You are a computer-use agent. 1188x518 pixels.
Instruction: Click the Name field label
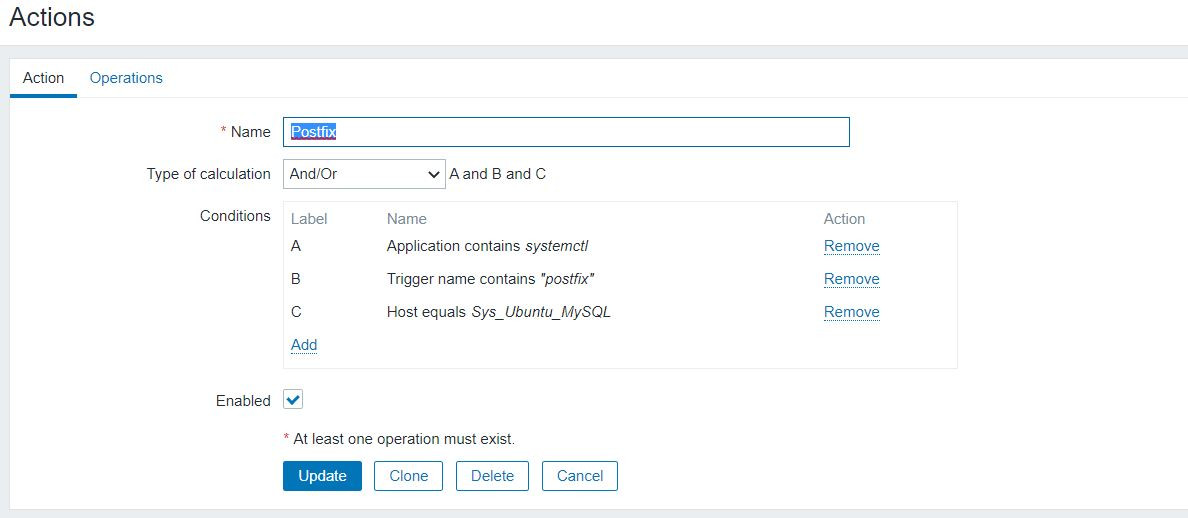(250, 132)
